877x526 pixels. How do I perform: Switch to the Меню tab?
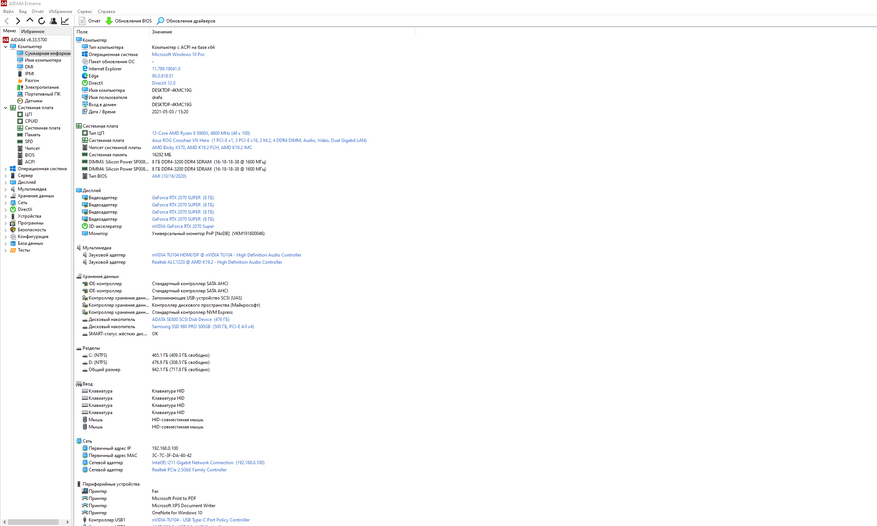(10, 31)
